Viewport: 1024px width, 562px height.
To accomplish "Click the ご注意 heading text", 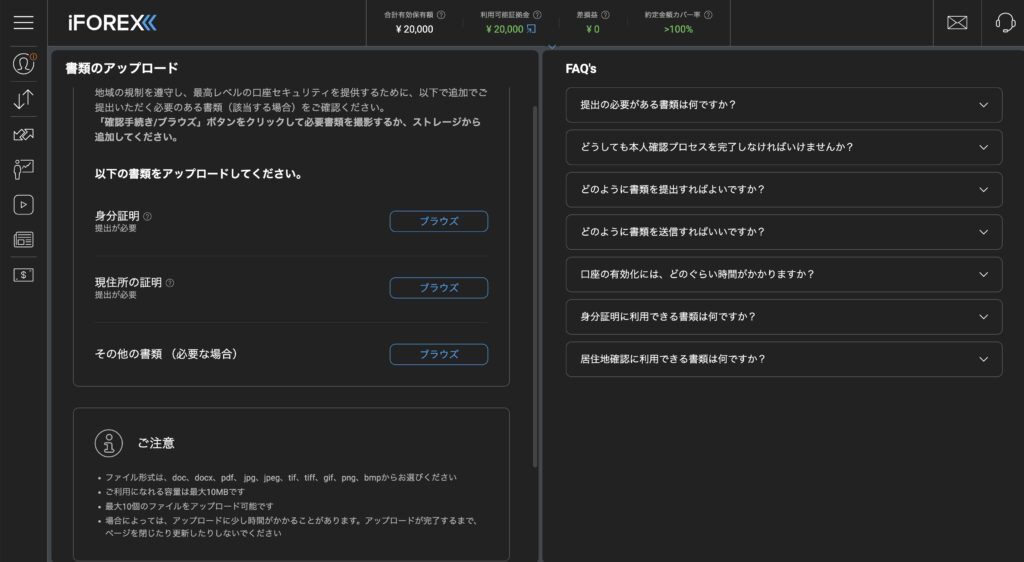I will tap(156, 443).
